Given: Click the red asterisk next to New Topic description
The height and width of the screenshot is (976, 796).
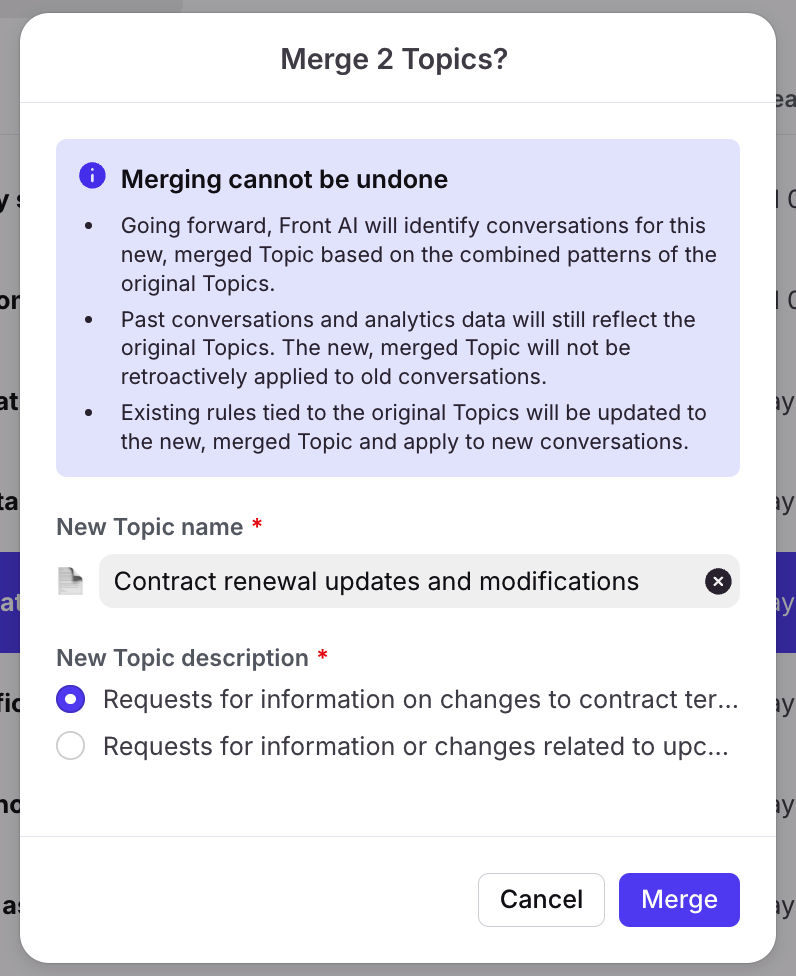Looking at the screenshot, I should click(322, 655).
